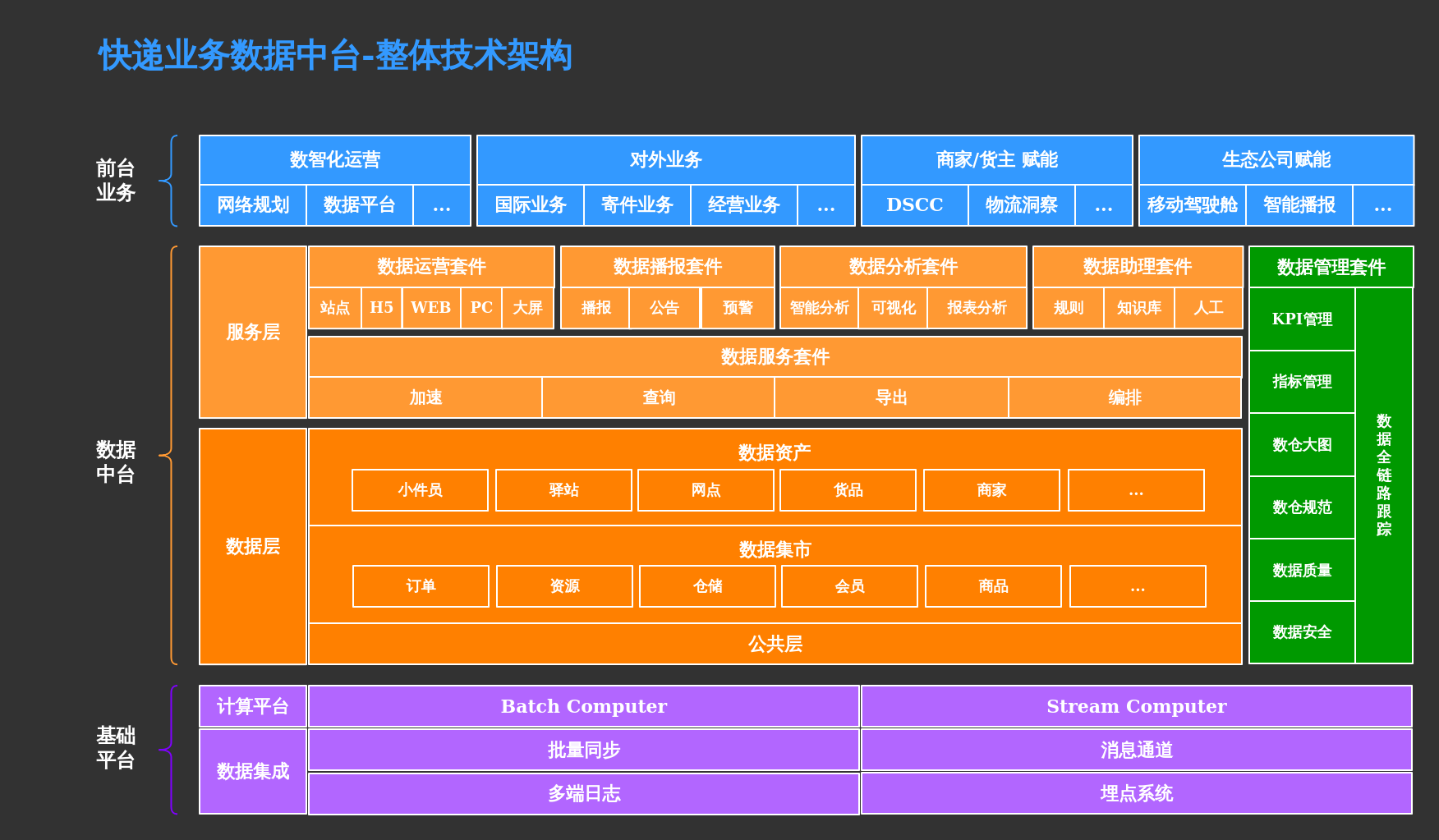Select the 寄件业务 tab
Image resolution: width=1439 pixels, height=840 pixels.
pos(637,205)
